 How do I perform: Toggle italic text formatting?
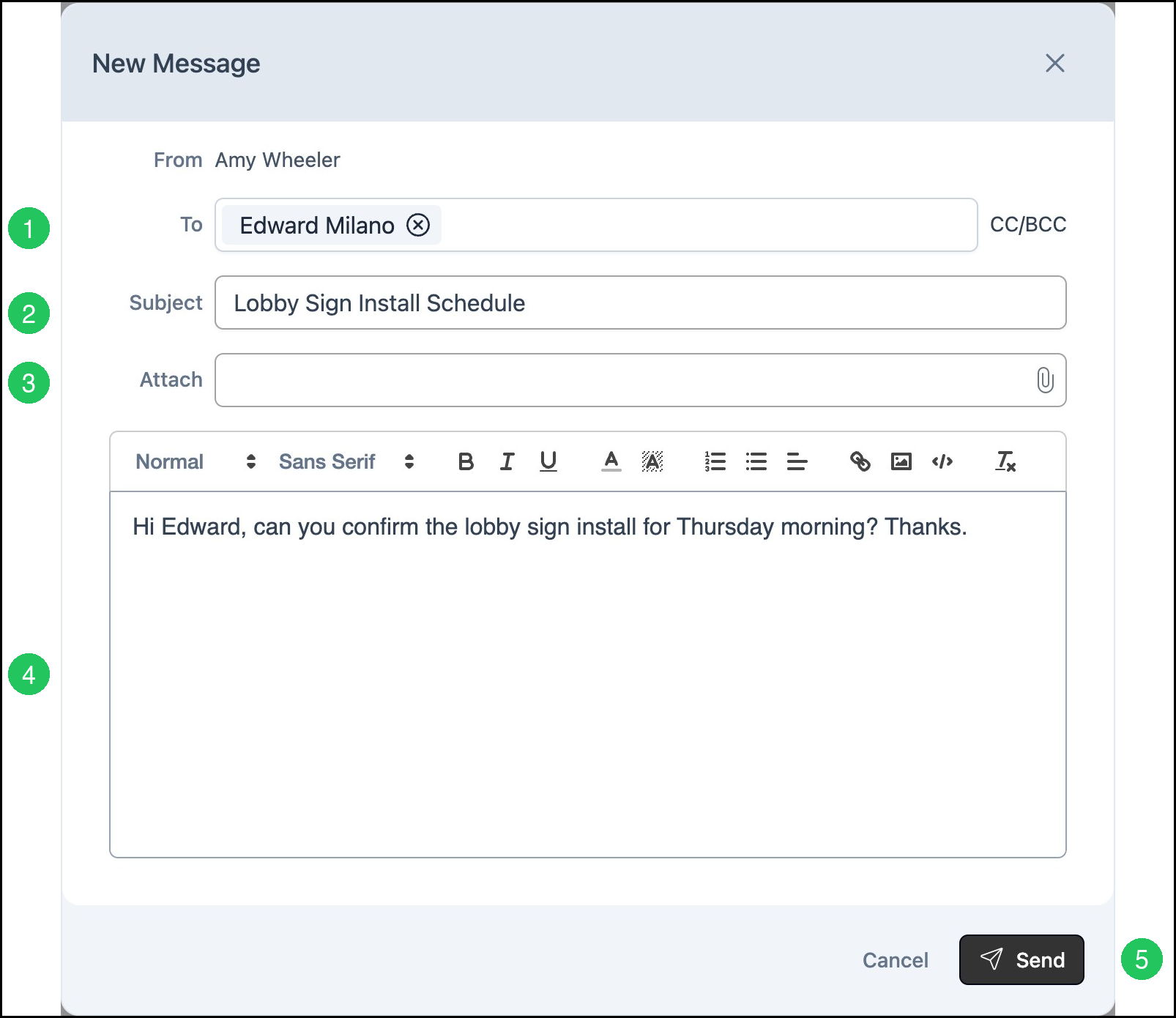pos(507,461)
